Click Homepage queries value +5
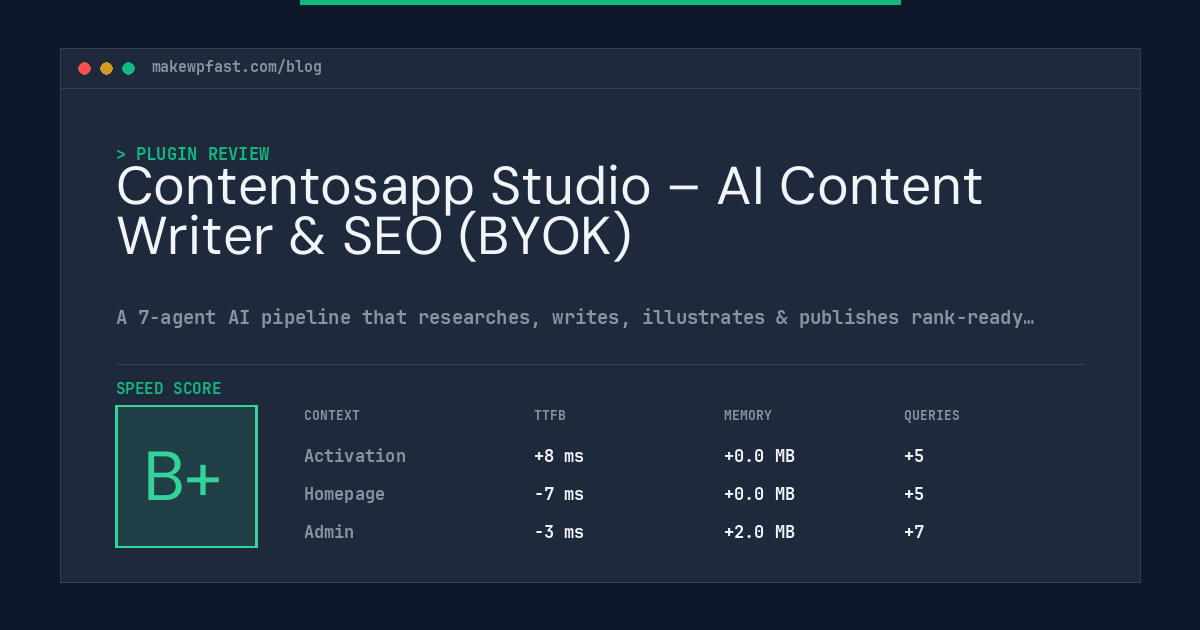This screenshot has height=630, width=1200. pyautogui.click(x=914, y=494)
